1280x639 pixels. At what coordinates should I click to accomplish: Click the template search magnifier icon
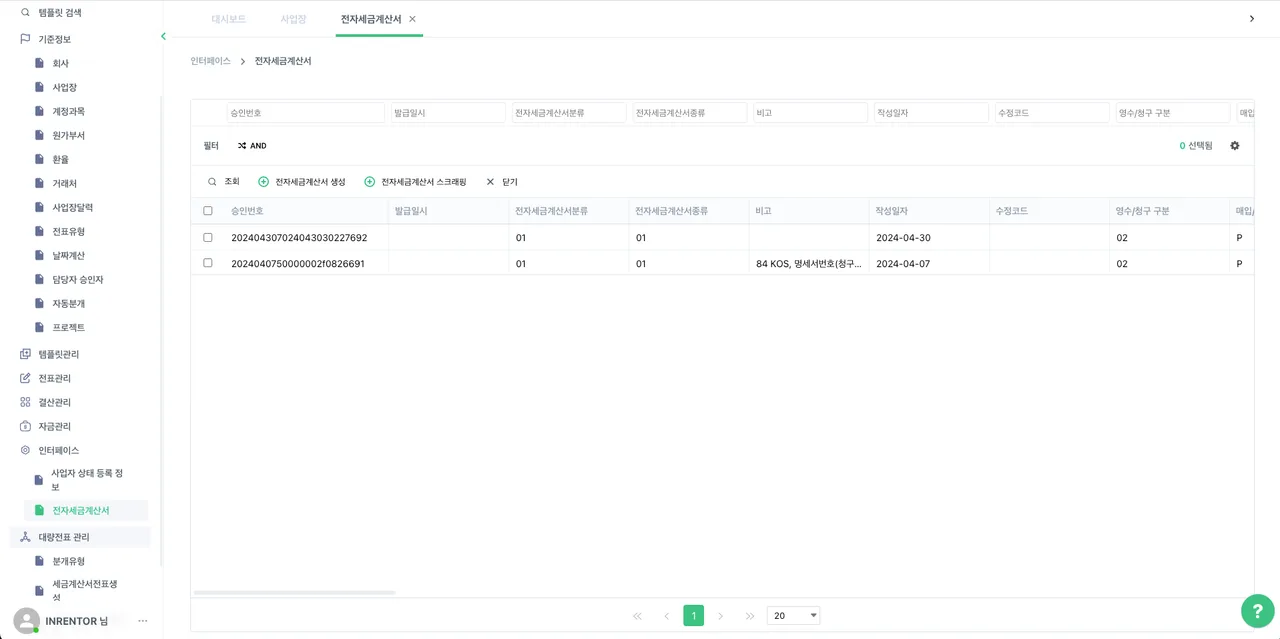pos(25,13)
